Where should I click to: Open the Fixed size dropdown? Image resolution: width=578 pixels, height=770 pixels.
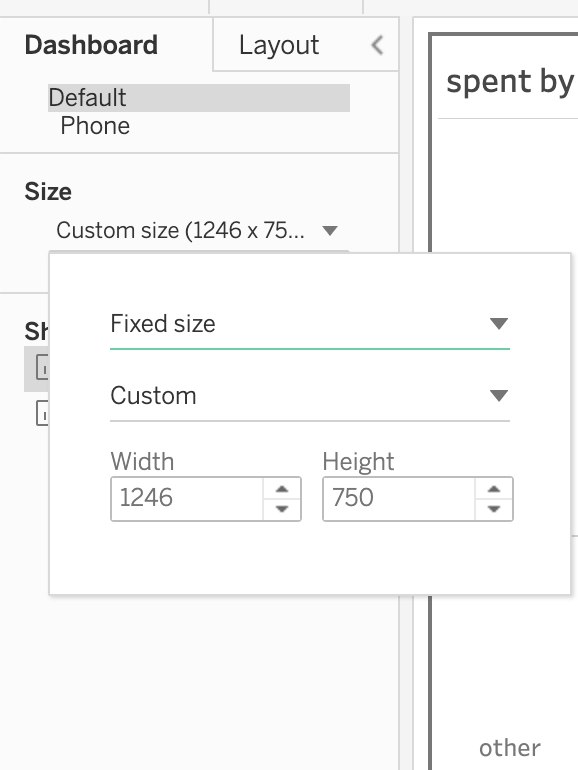click(x=310, y=324)
